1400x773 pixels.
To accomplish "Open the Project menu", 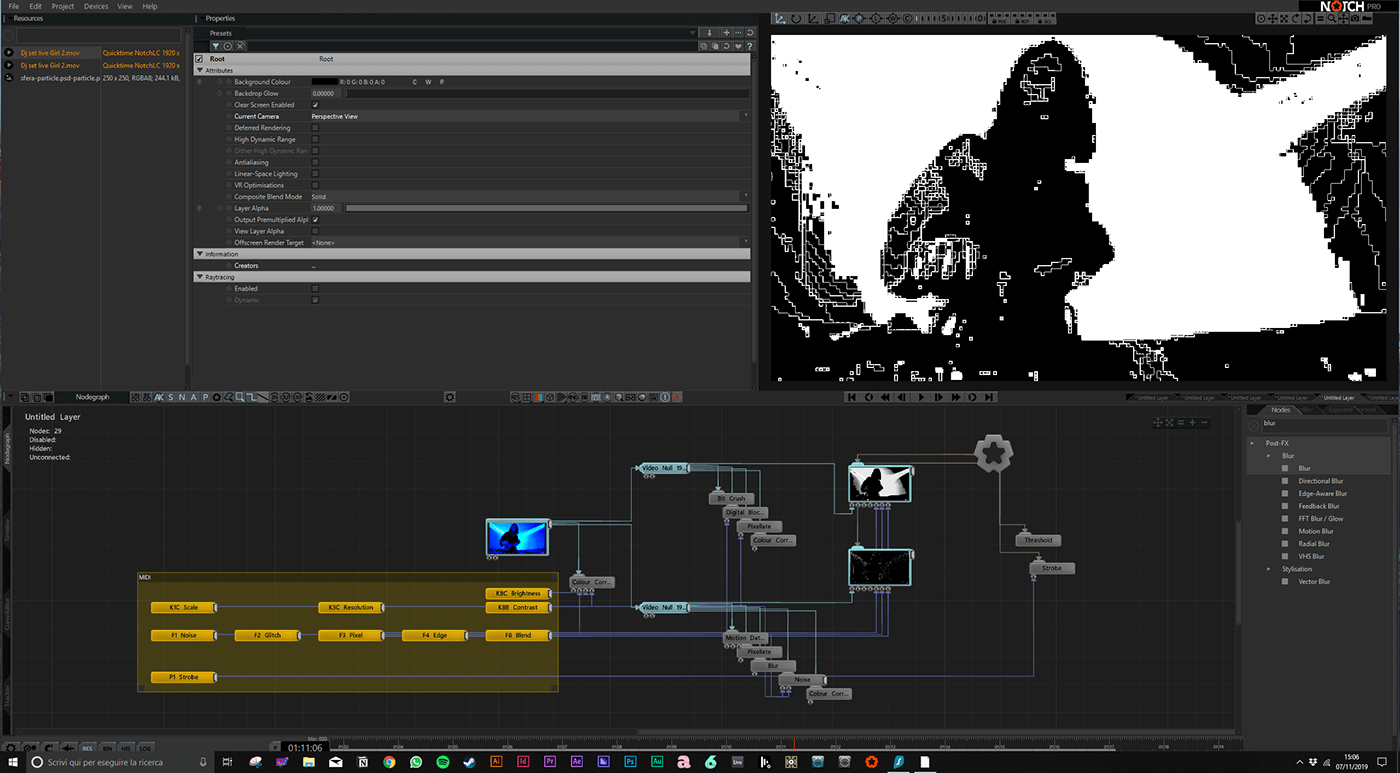I will coord(62,6).
